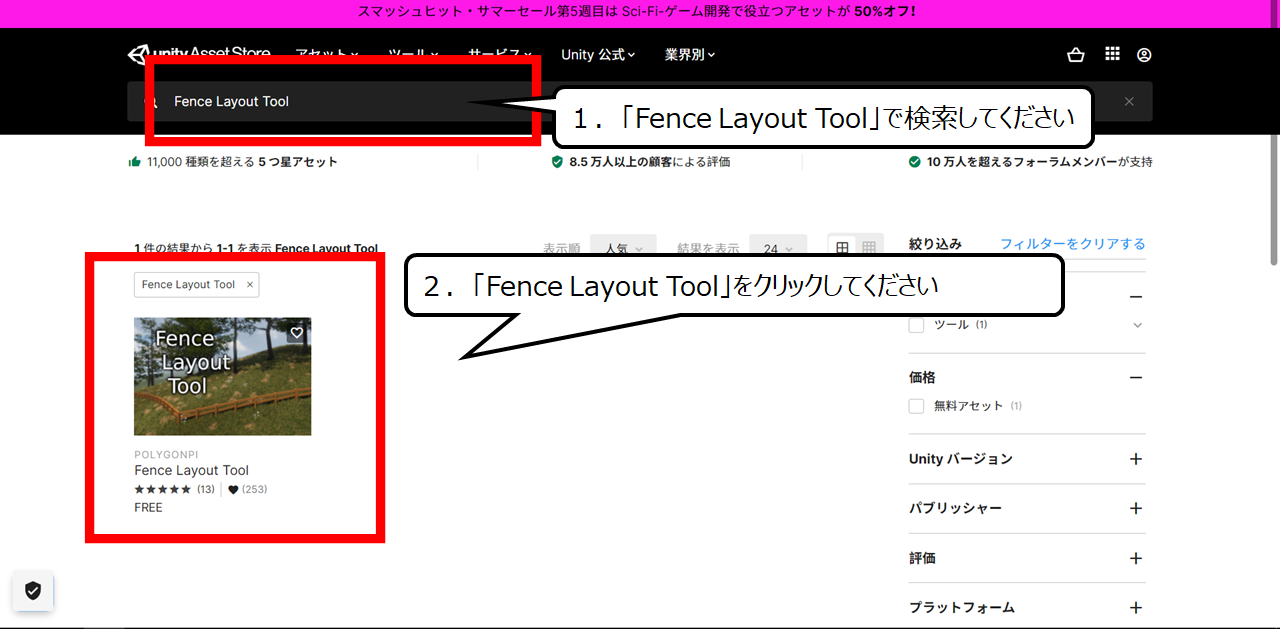1280x629 pixels.
Task: Check the 無料アセット price checkbox
Action: point(916,406)
